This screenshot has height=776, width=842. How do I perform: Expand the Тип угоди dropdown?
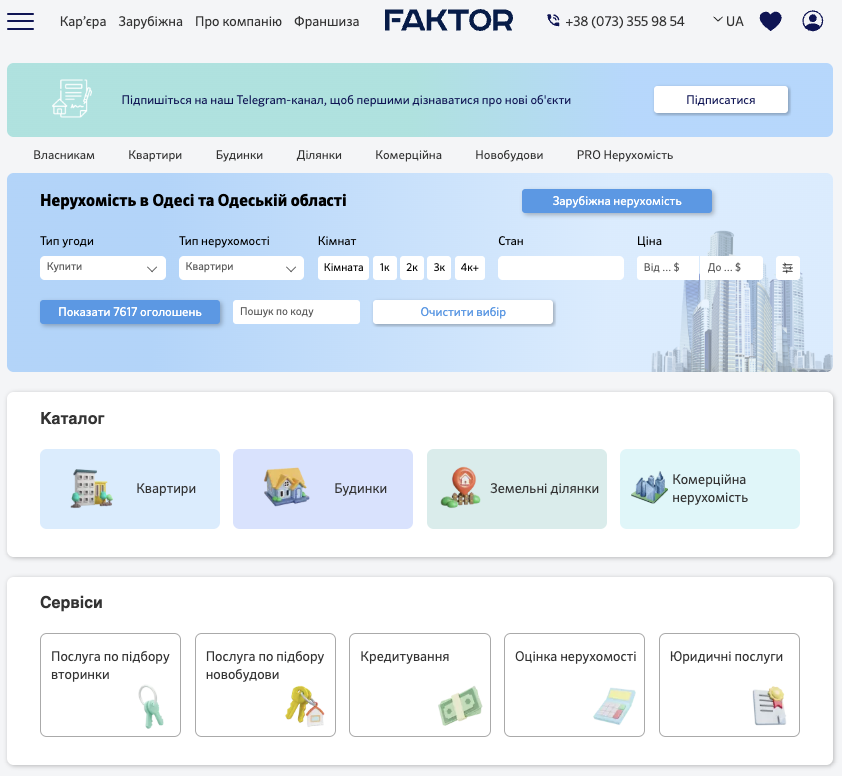coord(103,268)
